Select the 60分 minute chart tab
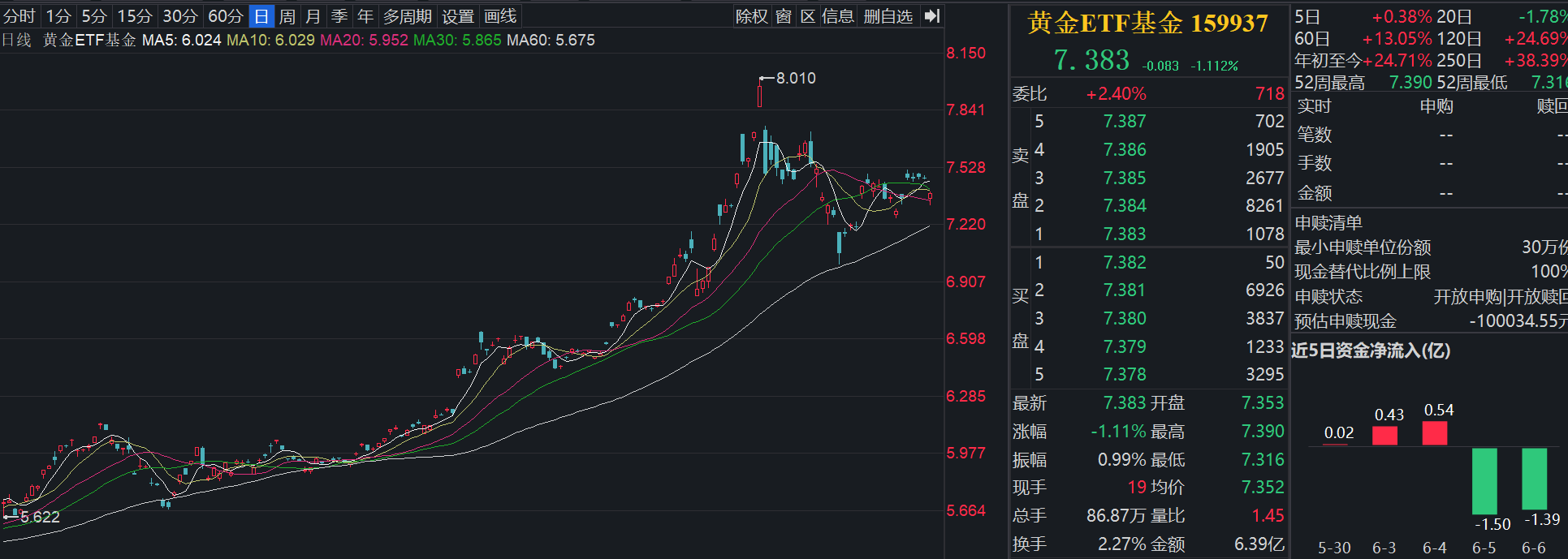Screen dimensions: 1568x559 click(x=225, y=16)
